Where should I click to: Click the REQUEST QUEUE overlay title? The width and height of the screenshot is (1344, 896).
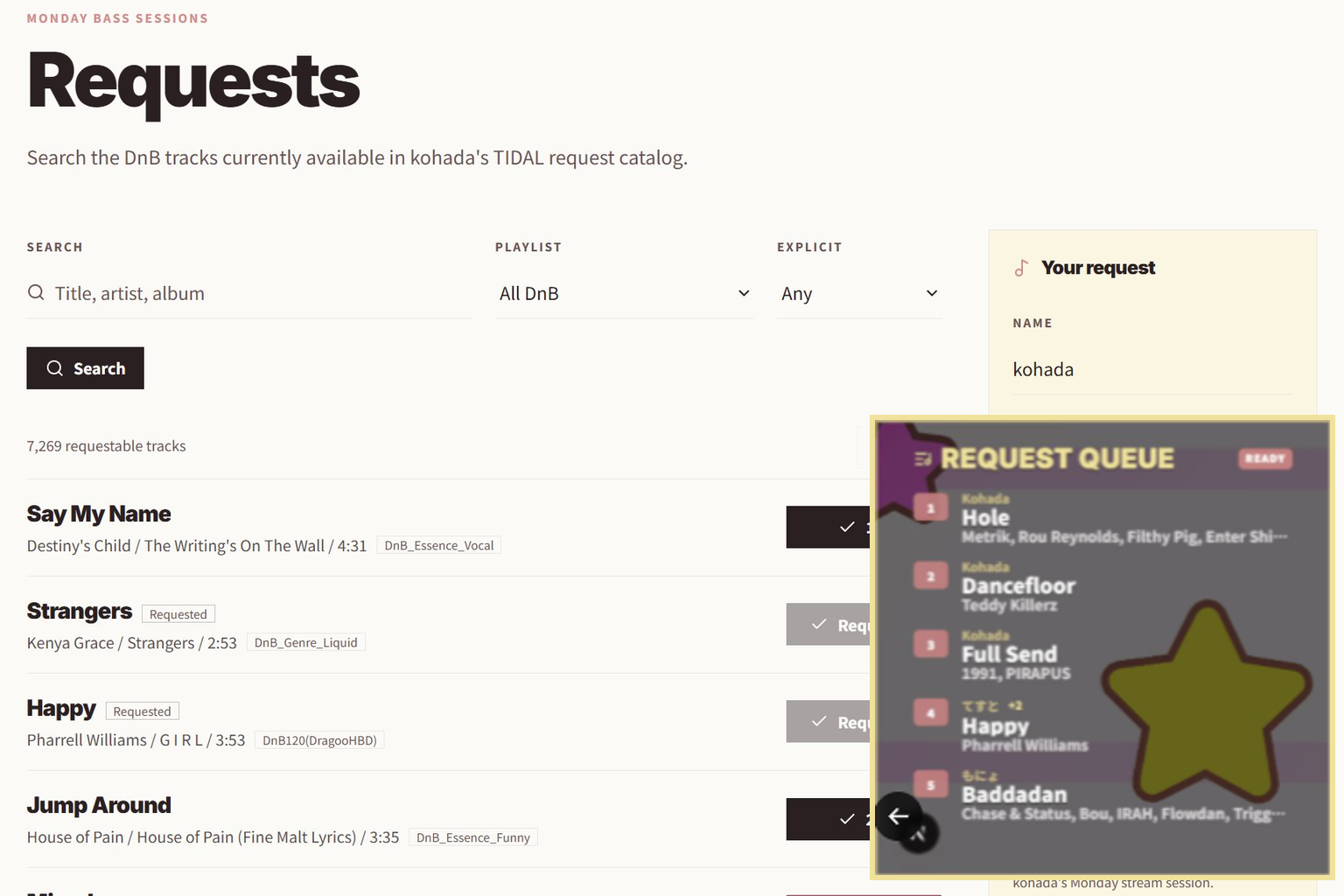(x=1057, y=458)
